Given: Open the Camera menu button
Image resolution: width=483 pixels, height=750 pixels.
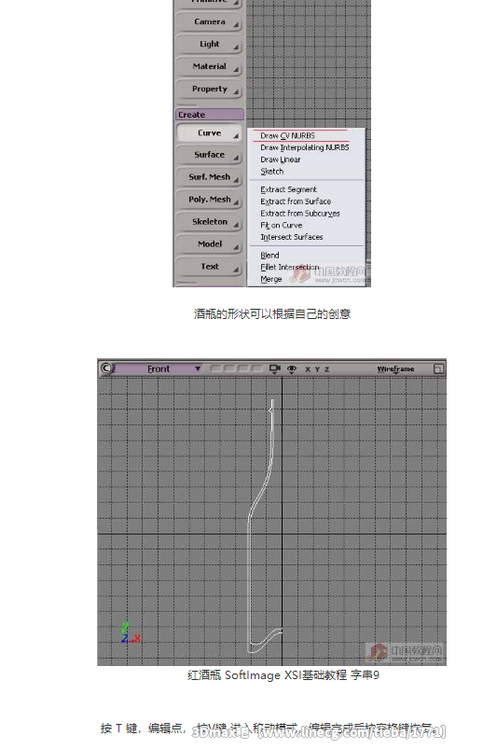Looking at the screenshot, I should [209, 22].
